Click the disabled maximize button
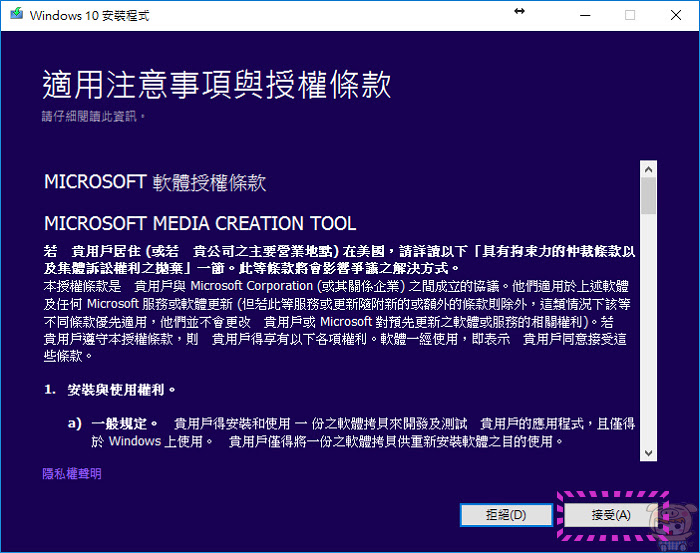700x553 pixels. [x=630, y=15]
